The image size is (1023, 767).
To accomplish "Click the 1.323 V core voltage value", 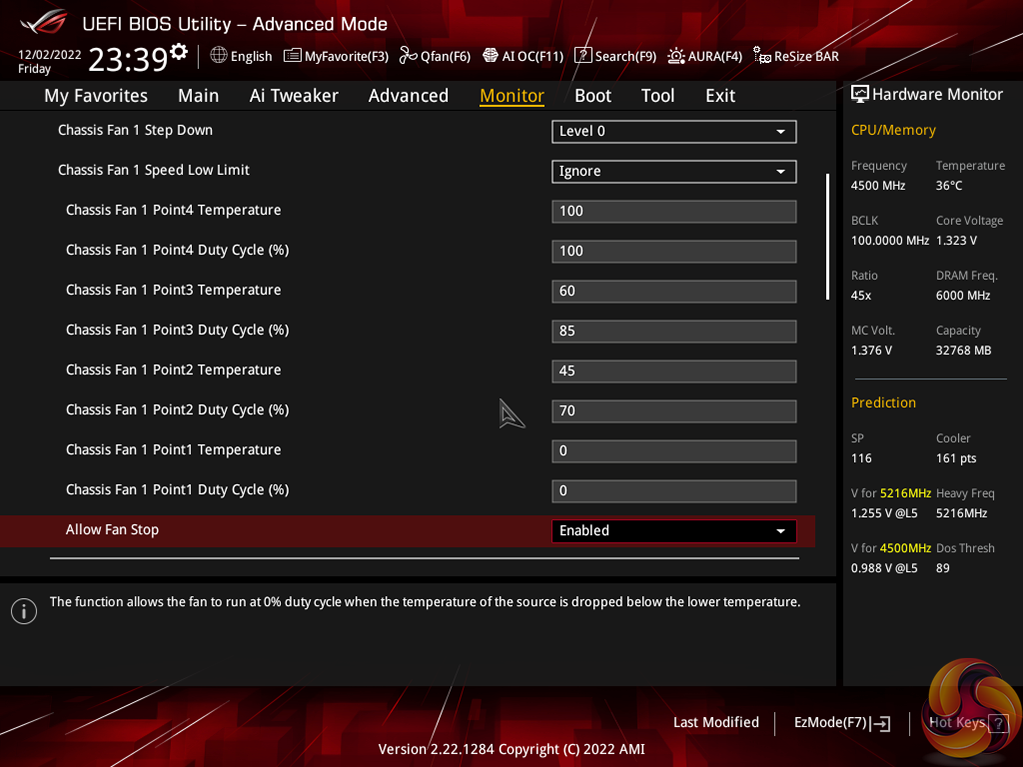I will 956,241.
